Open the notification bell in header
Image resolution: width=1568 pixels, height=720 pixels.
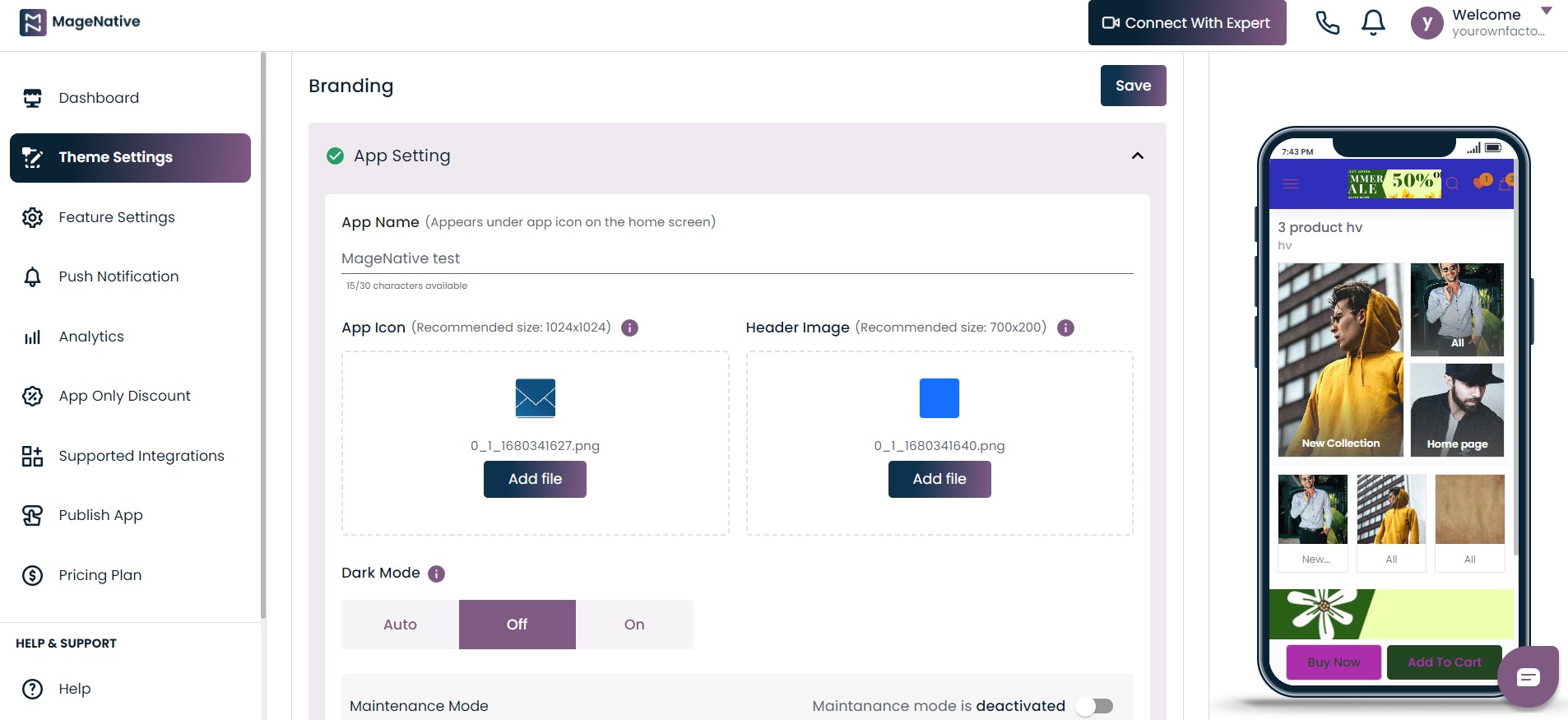click(x=1373, y=22)
